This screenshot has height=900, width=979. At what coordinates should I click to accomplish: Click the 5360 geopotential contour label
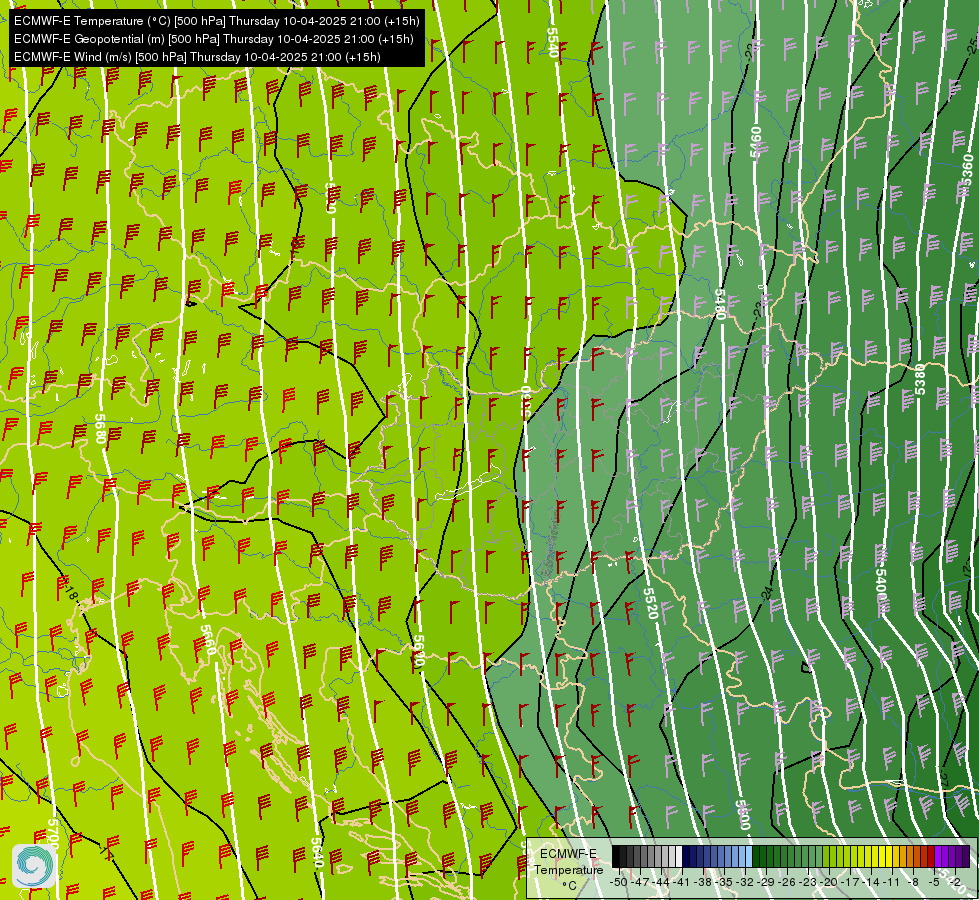tap(967, 171)
